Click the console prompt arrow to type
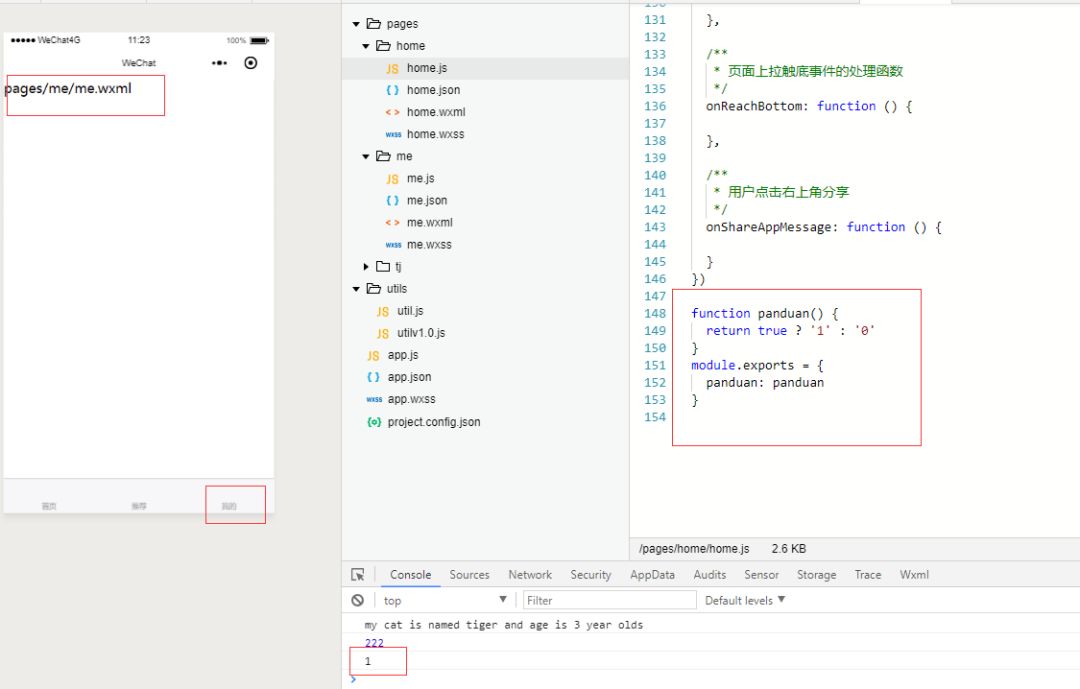1080x689 pixels. pyautogui.click(x=353, y=679)
